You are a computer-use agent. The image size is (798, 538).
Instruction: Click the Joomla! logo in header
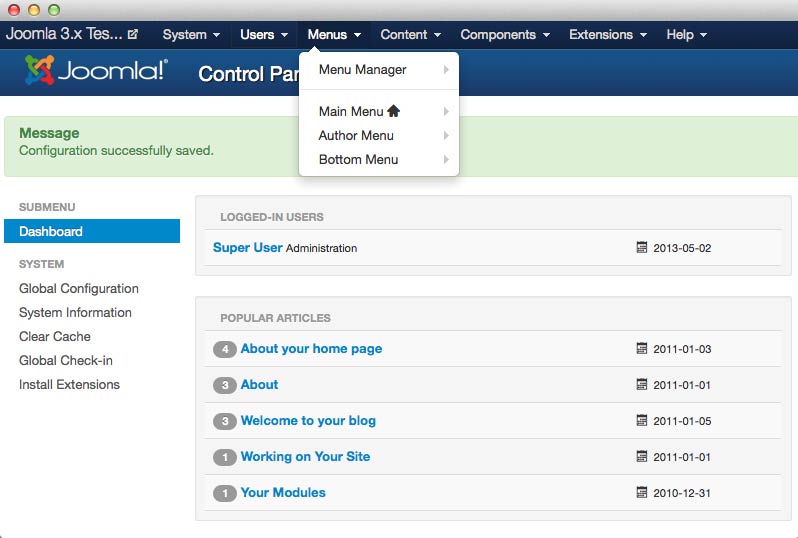click(x=96, y=72)
